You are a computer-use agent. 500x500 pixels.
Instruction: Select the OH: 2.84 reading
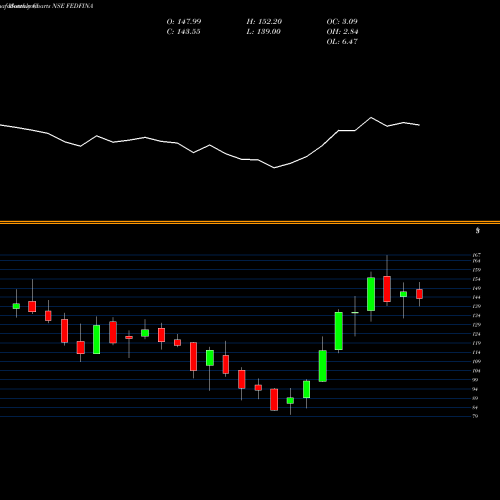(x=342, y=32)
